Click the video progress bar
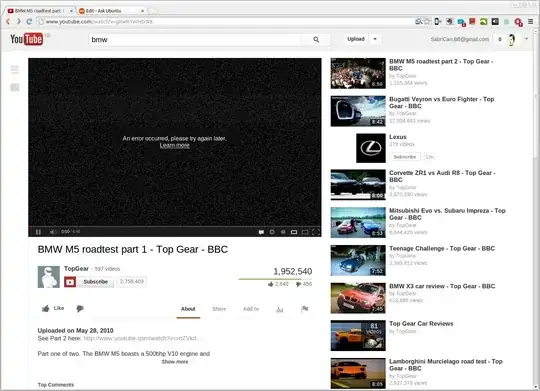Screen dimensions: 540x391 [175, 227]
